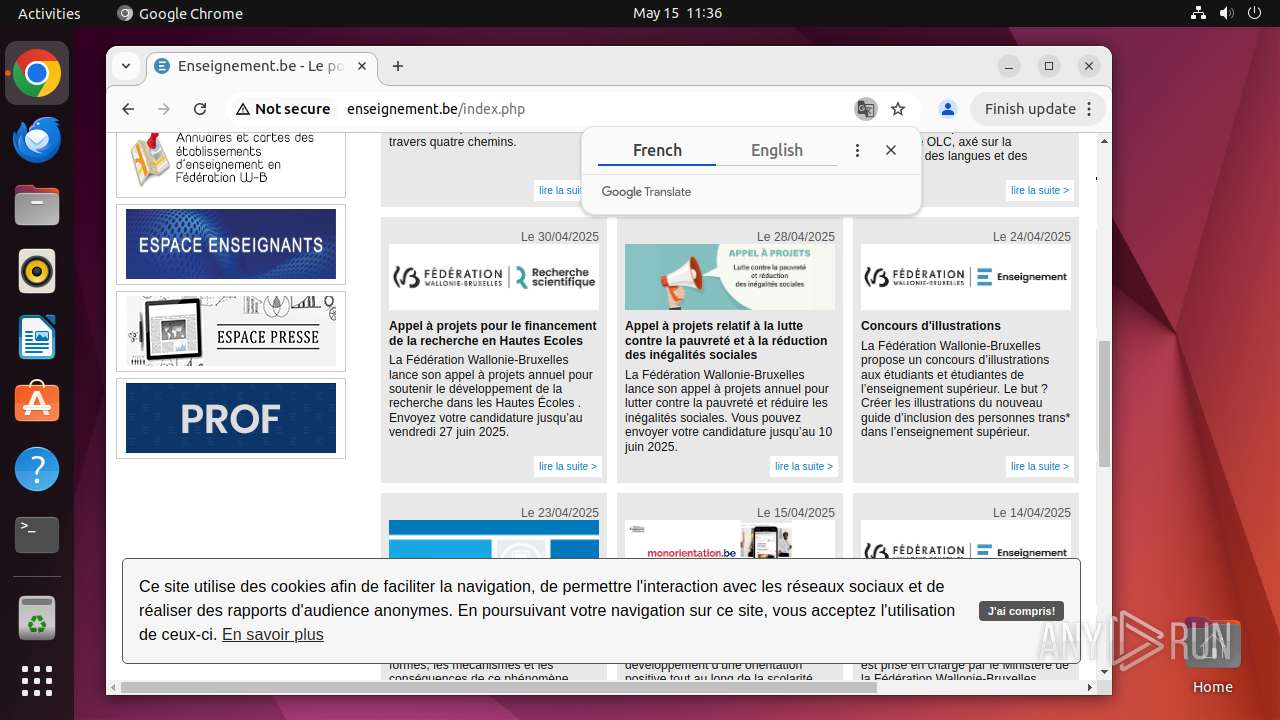Click the megaphone Appel à projets image
1280x720 pixels.
tap(730, 277)
